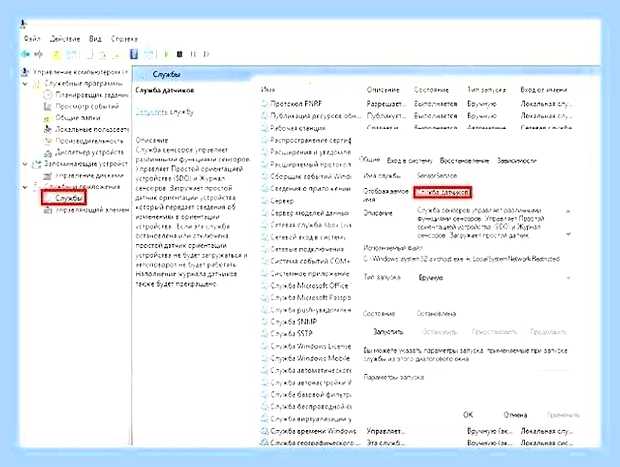Screen dimensions: 620x467
Task: Click the Вход от имени column header
Action: pos(544,90)
